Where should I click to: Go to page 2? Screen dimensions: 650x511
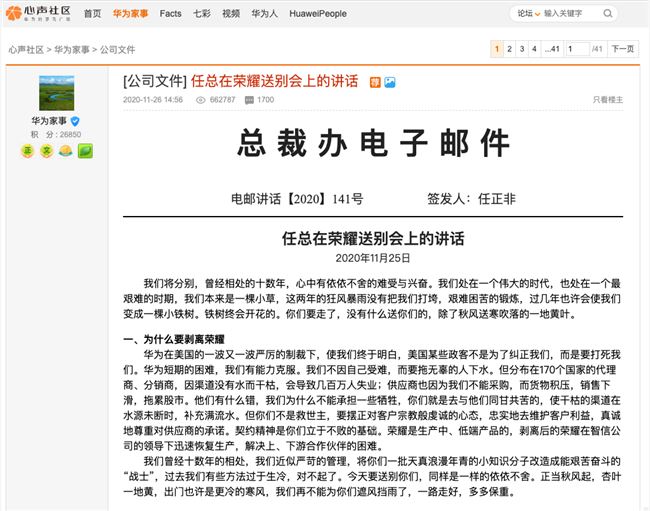509,49
